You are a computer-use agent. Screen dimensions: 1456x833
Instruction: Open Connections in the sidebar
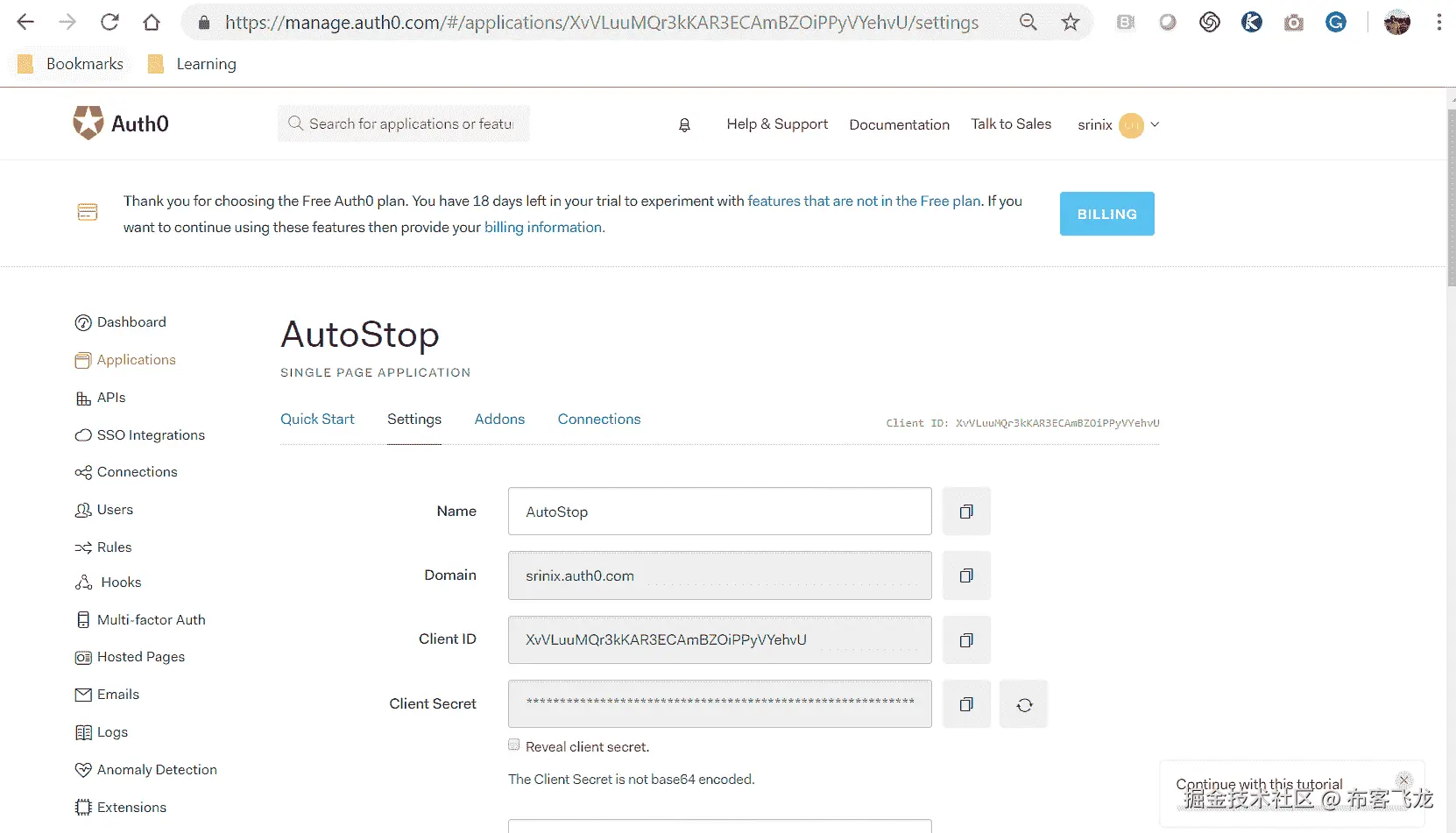(126, 472)
